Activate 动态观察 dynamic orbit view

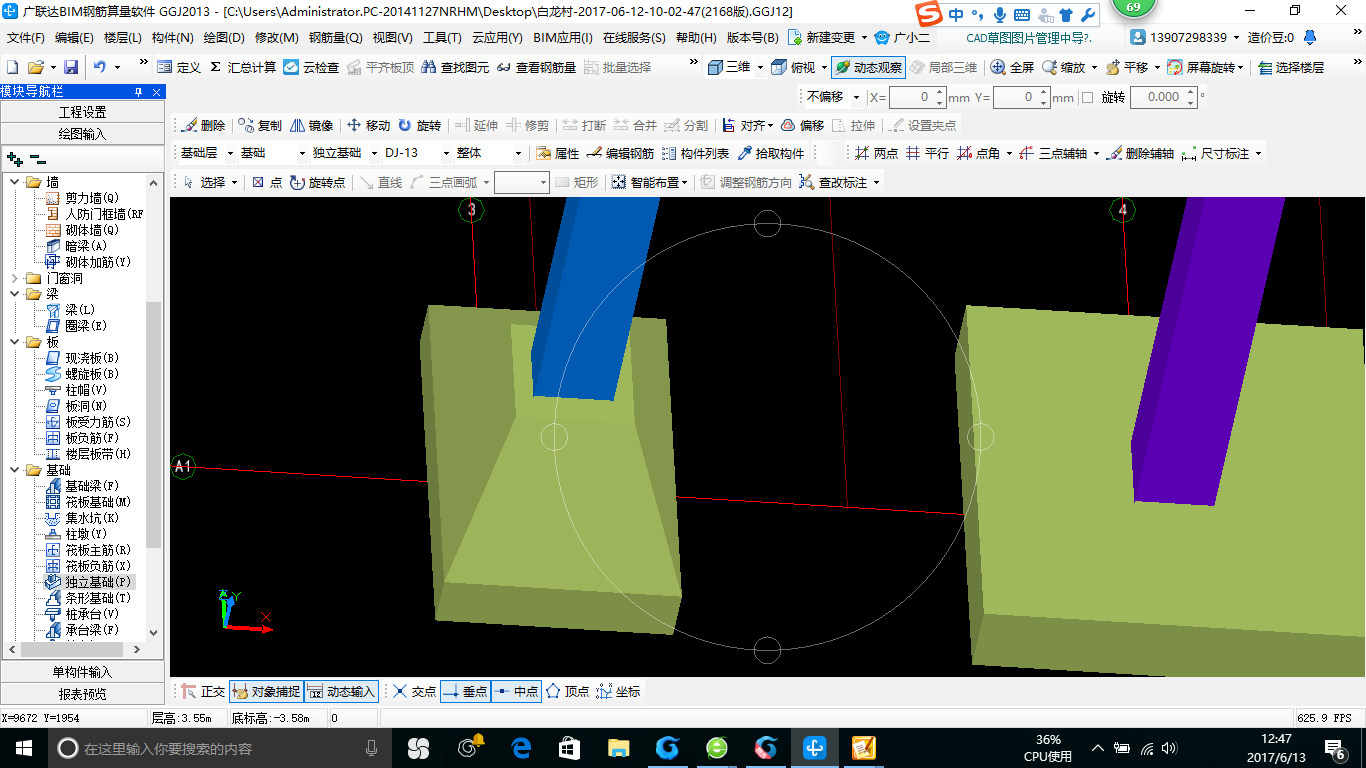(868, 67)
